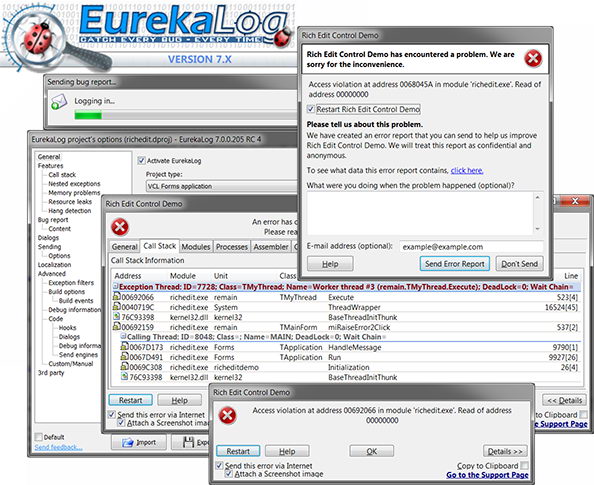Close the call stack window with red X
The image size is (594, 485).
(575, 201)
